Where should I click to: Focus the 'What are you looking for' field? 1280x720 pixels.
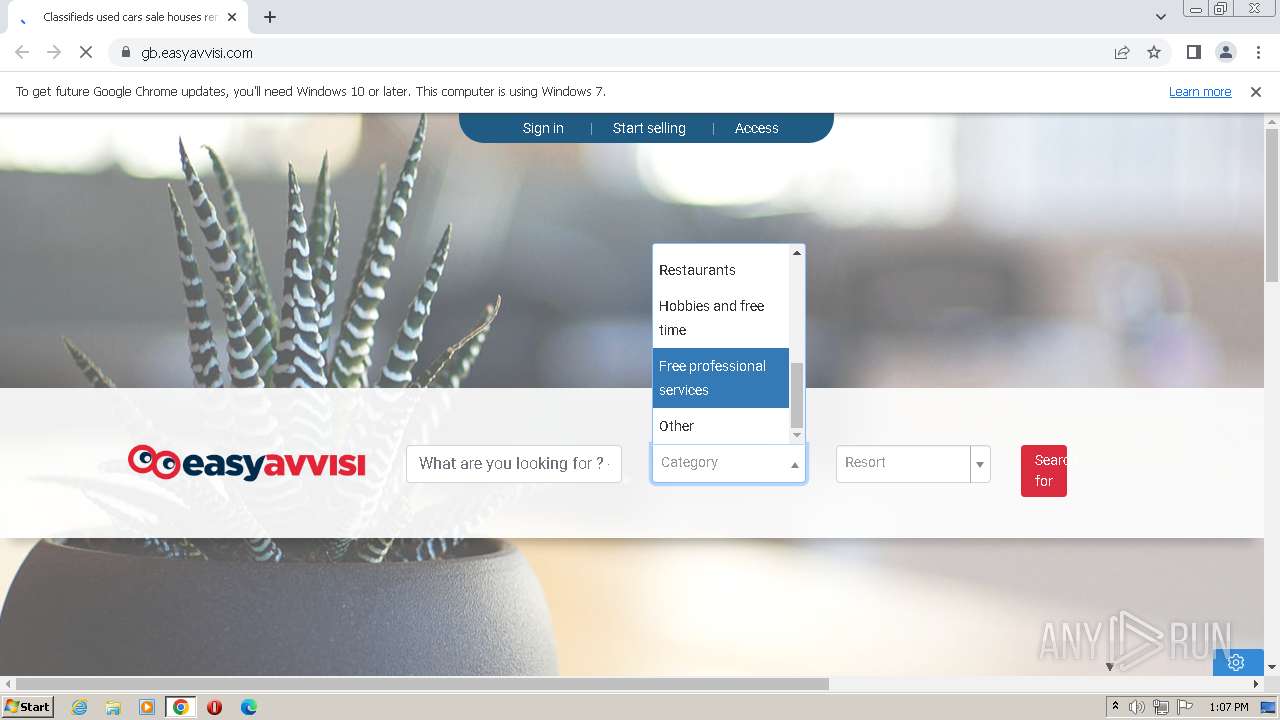[x=514, y=464]
